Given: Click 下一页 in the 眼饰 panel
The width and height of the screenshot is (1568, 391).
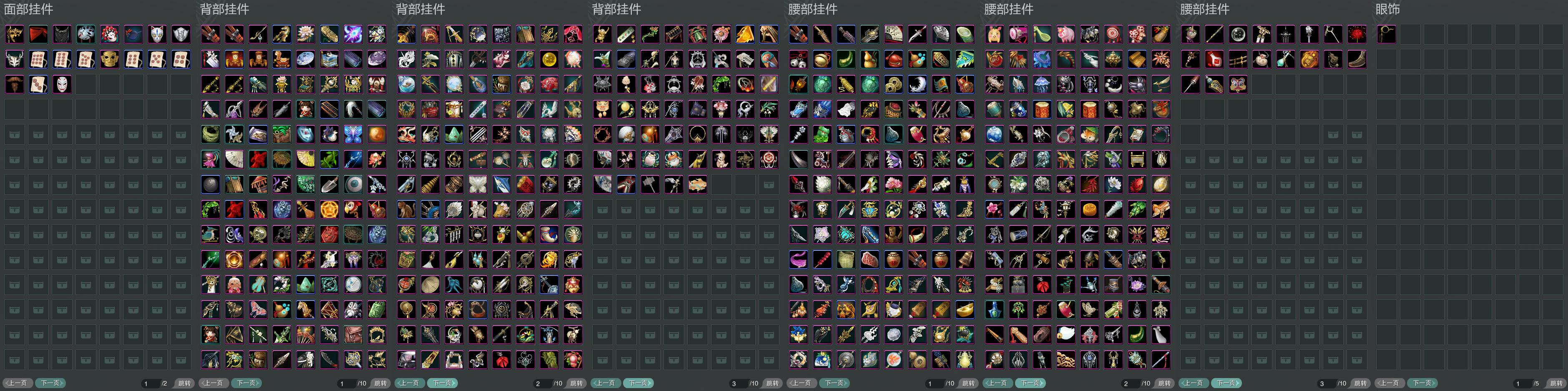Looking at the screenshot, I should [1422, 383].
